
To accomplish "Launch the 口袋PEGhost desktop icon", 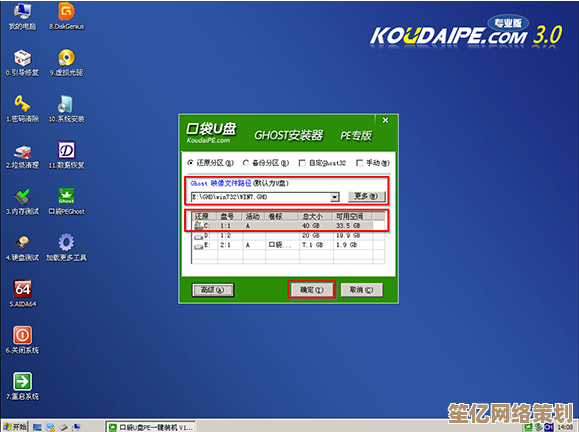I will [x=66, y=201].
